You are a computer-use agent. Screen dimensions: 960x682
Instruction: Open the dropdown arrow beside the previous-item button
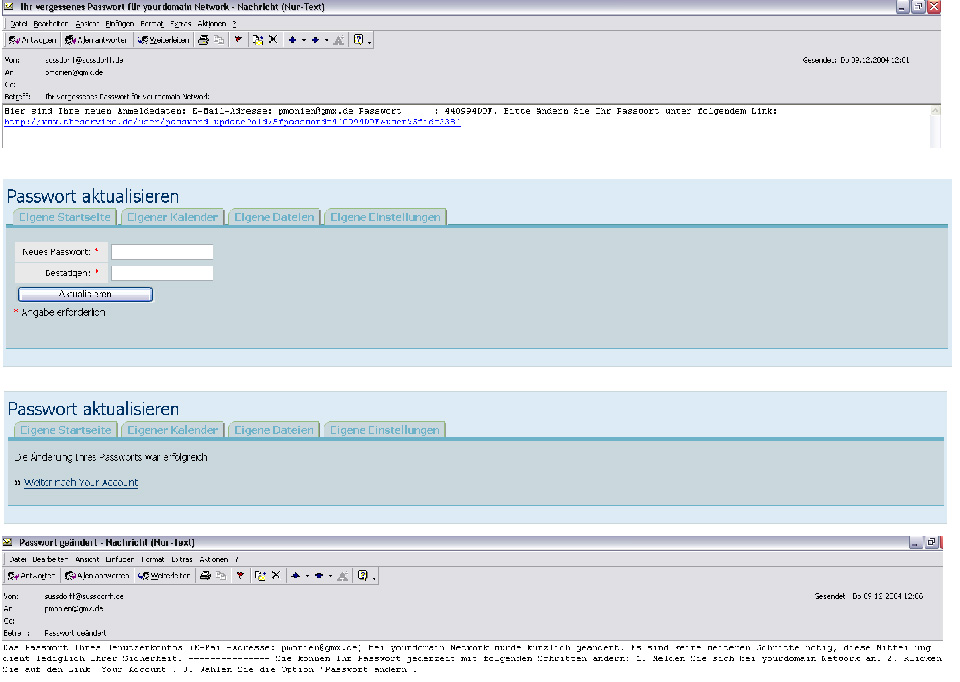click(x=306, y=40)
